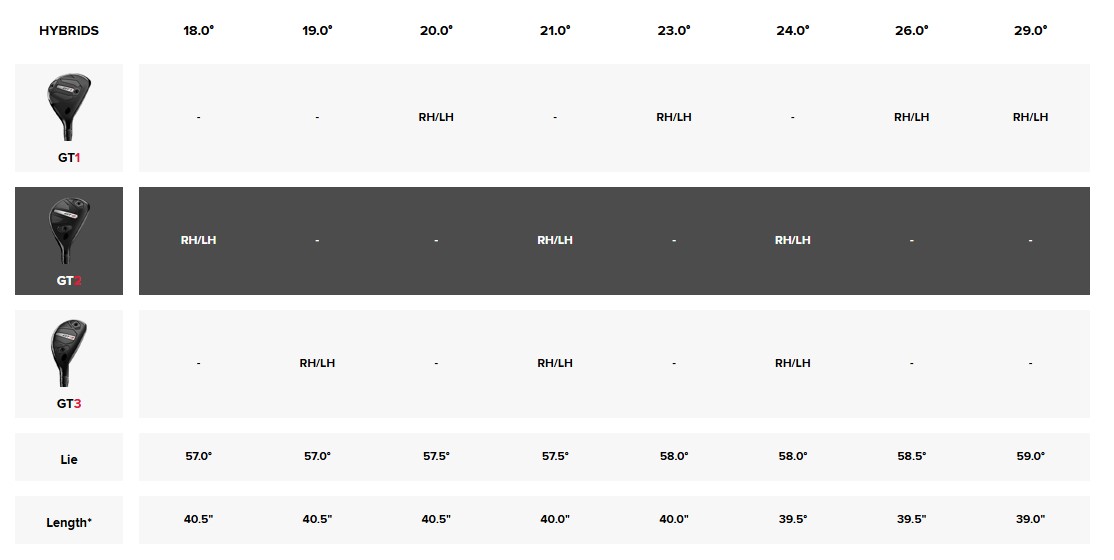Click the 39.0" length value

(1030, 519)
